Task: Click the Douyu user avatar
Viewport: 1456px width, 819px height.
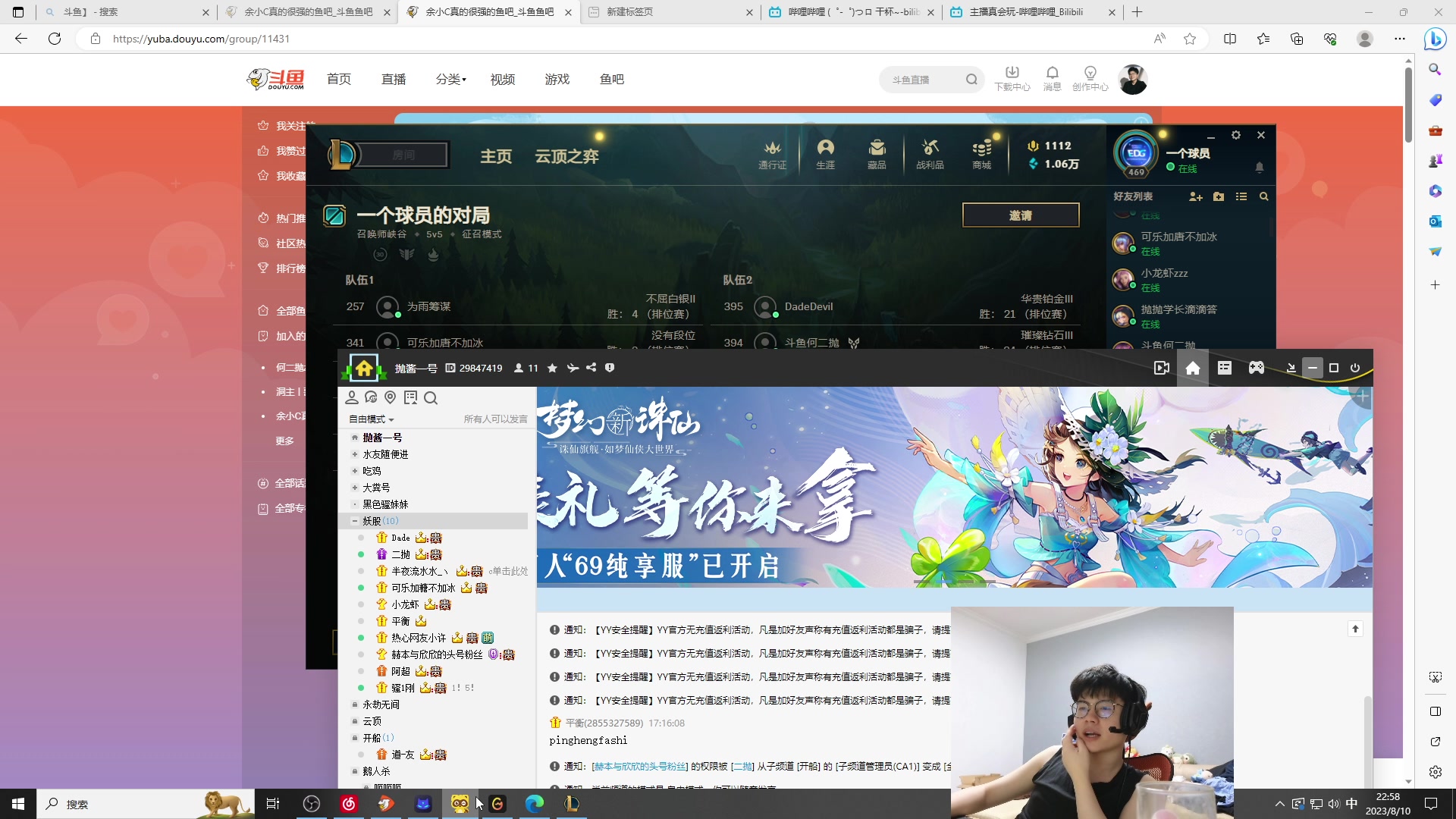Action: 1133,80
